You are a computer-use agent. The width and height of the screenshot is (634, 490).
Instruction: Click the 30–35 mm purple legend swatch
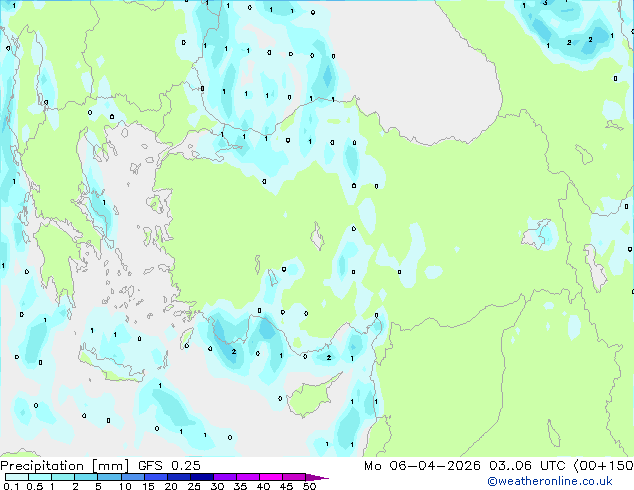[x=225, y=477]
